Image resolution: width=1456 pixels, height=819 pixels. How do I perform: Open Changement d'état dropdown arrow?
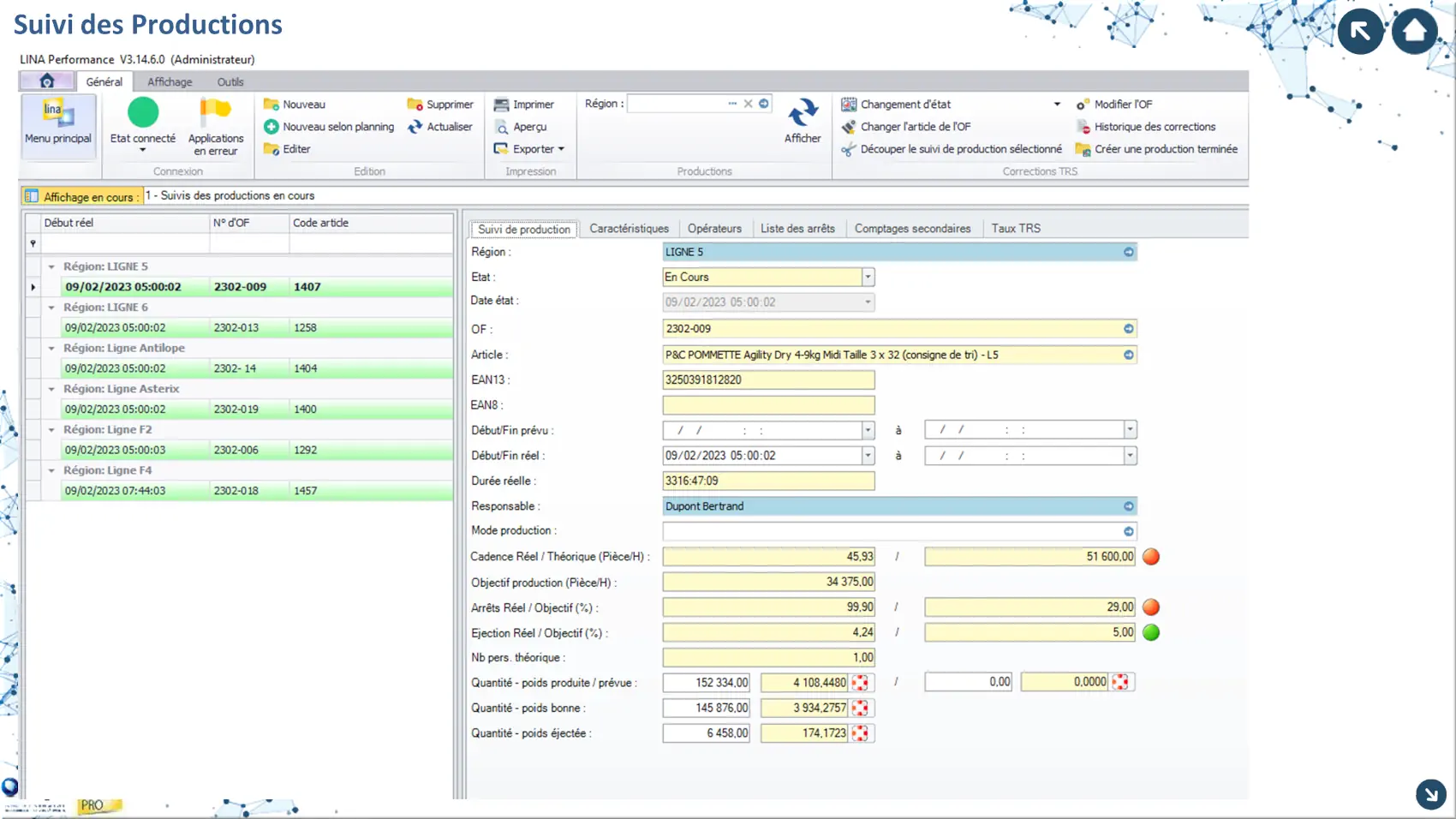coord(1057,105)
